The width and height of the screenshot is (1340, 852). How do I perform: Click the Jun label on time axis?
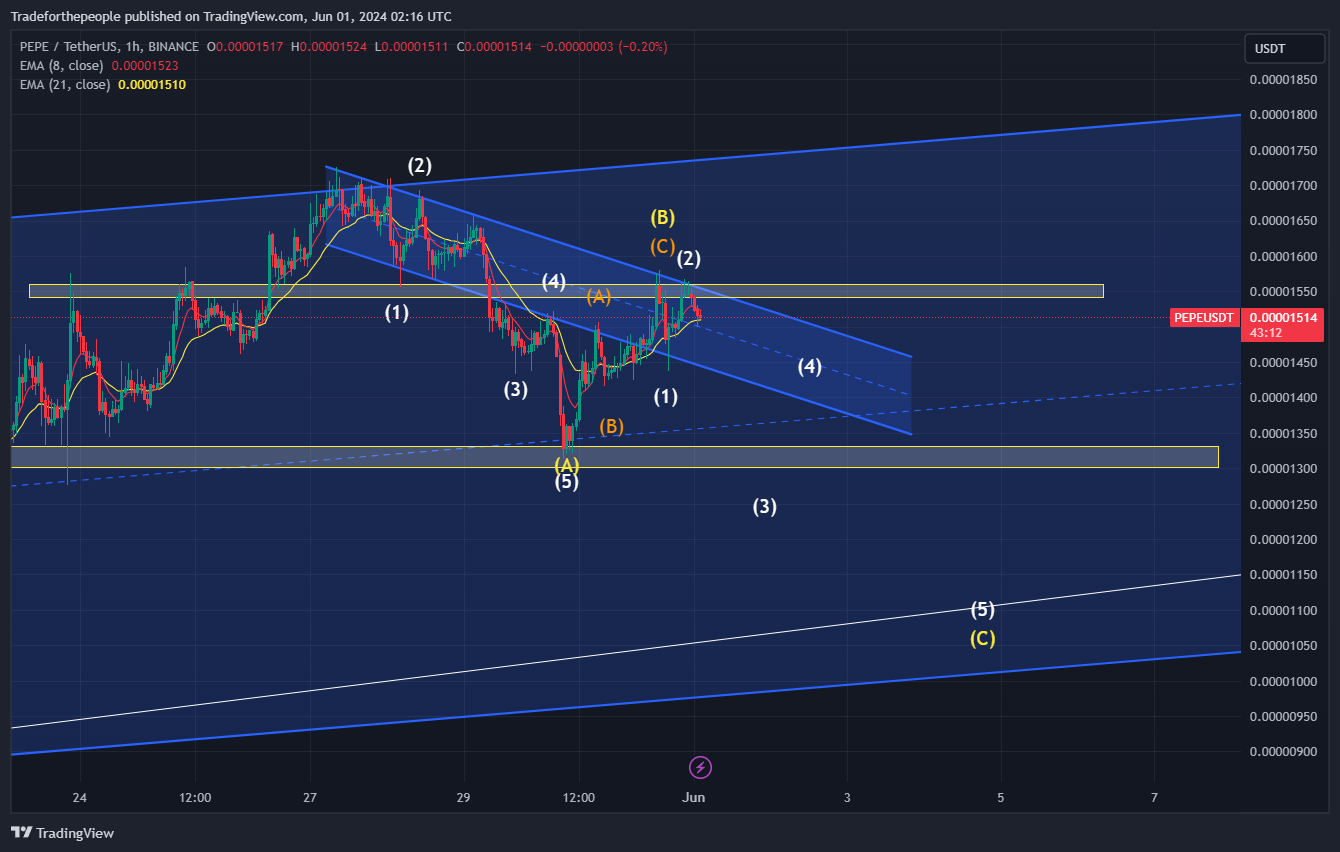[693, 798]
